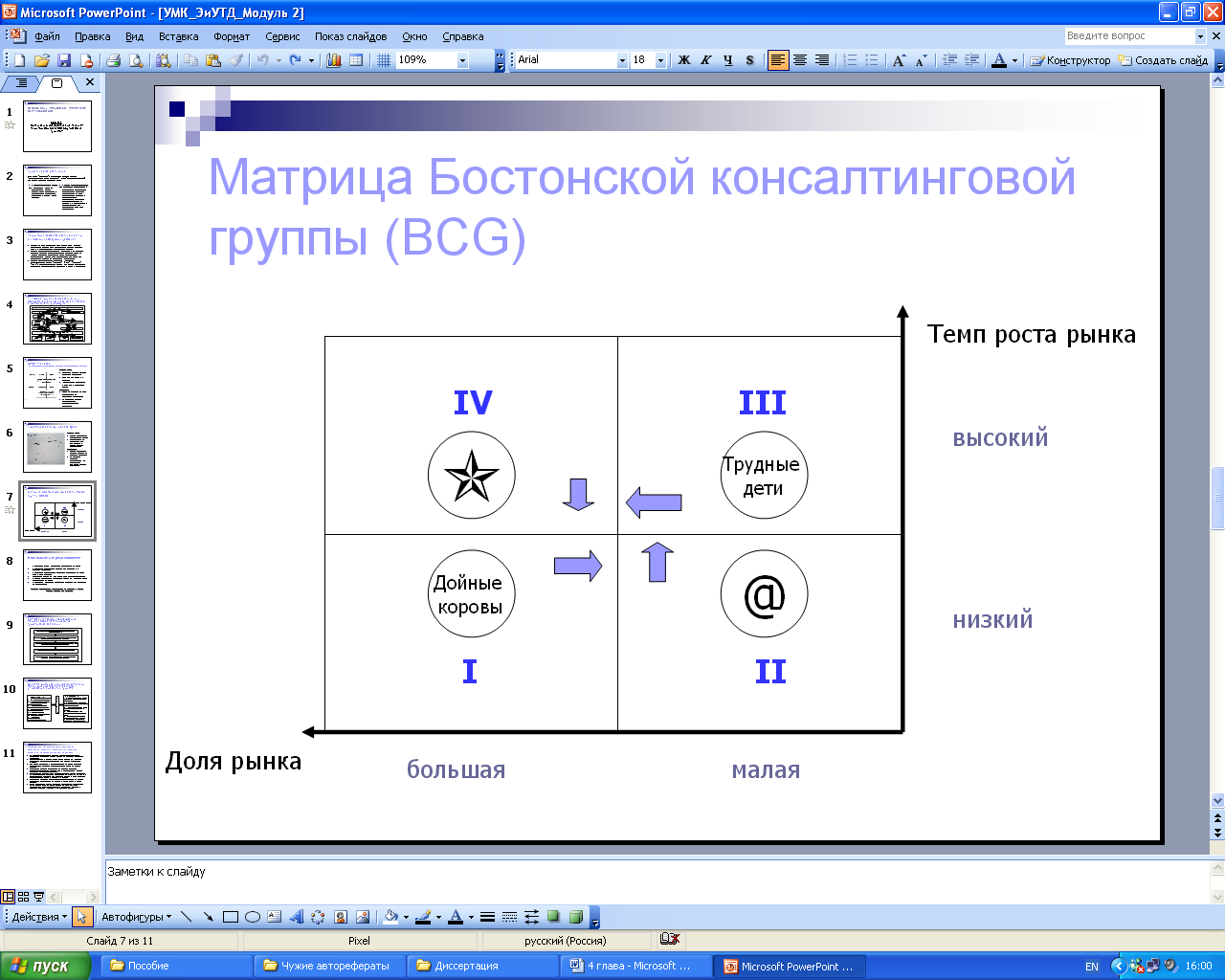Open 3-D Style settings

tap(575, 917)
